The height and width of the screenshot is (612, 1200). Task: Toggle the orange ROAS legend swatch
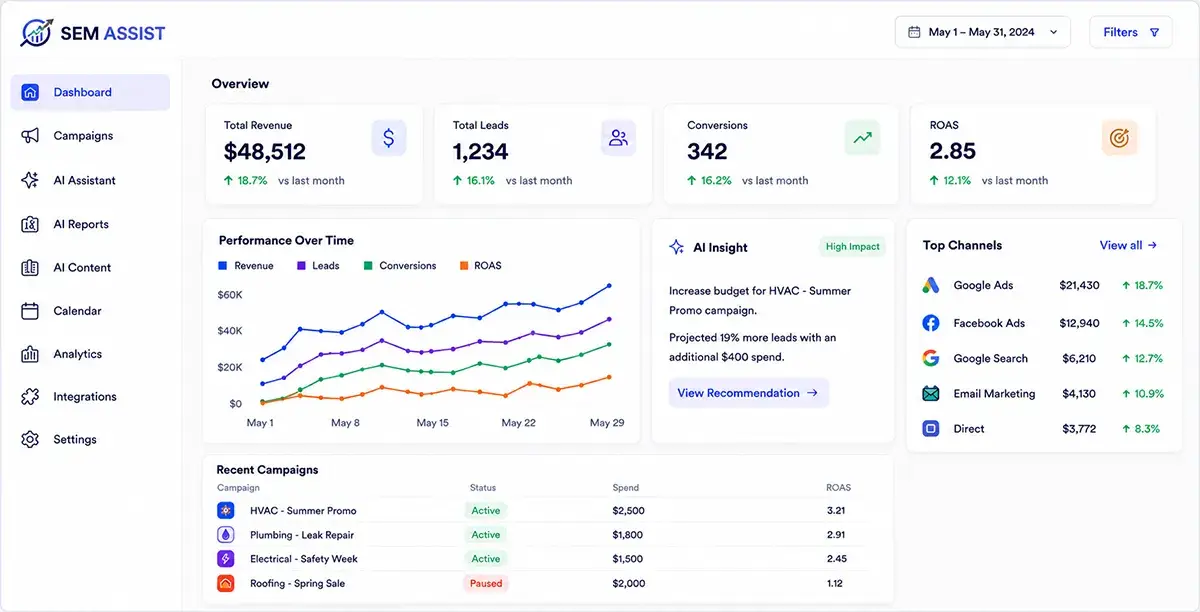point(464,266)
